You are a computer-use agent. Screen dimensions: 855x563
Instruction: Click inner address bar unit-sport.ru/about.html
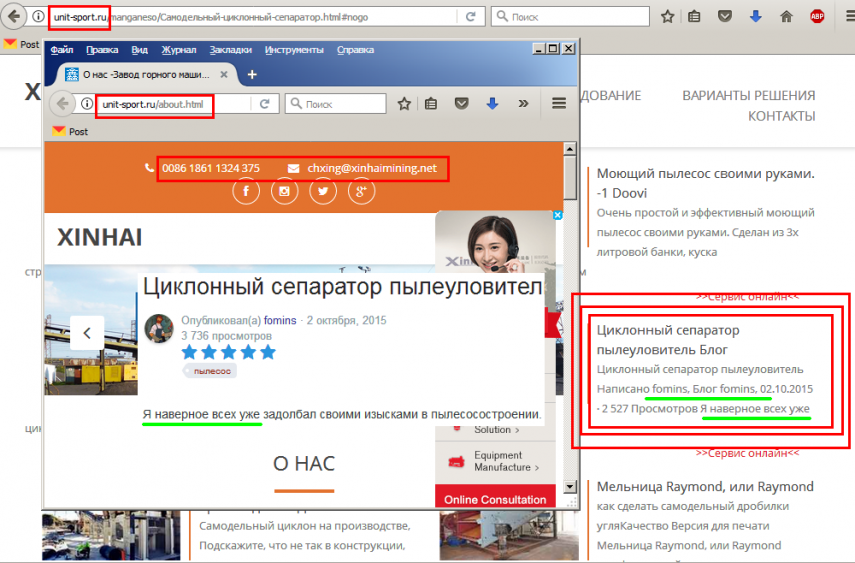174,104
